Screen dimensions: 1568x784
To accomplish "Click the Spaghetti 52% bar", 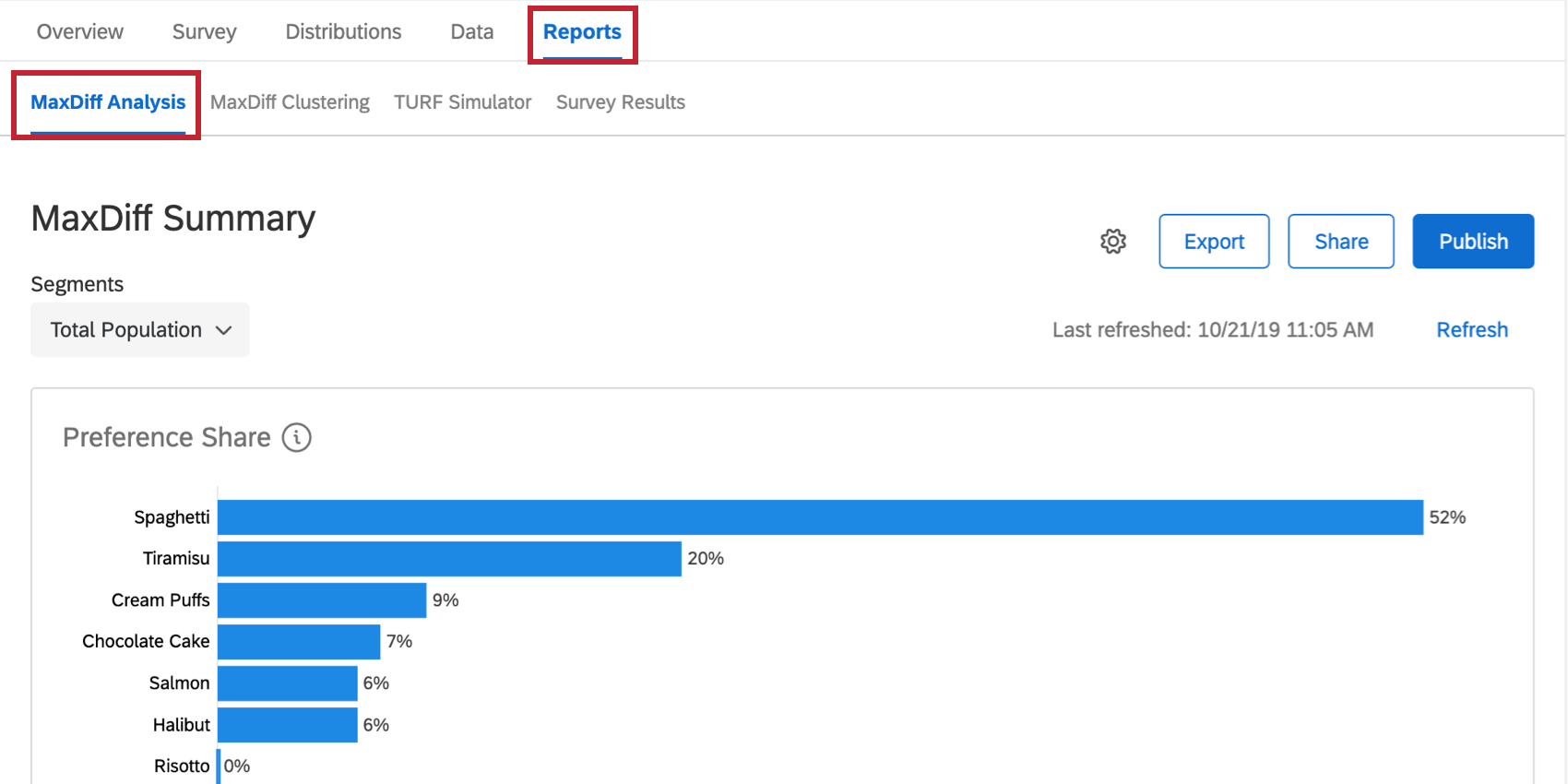I will pyautogui.click(x=820, y=517).
